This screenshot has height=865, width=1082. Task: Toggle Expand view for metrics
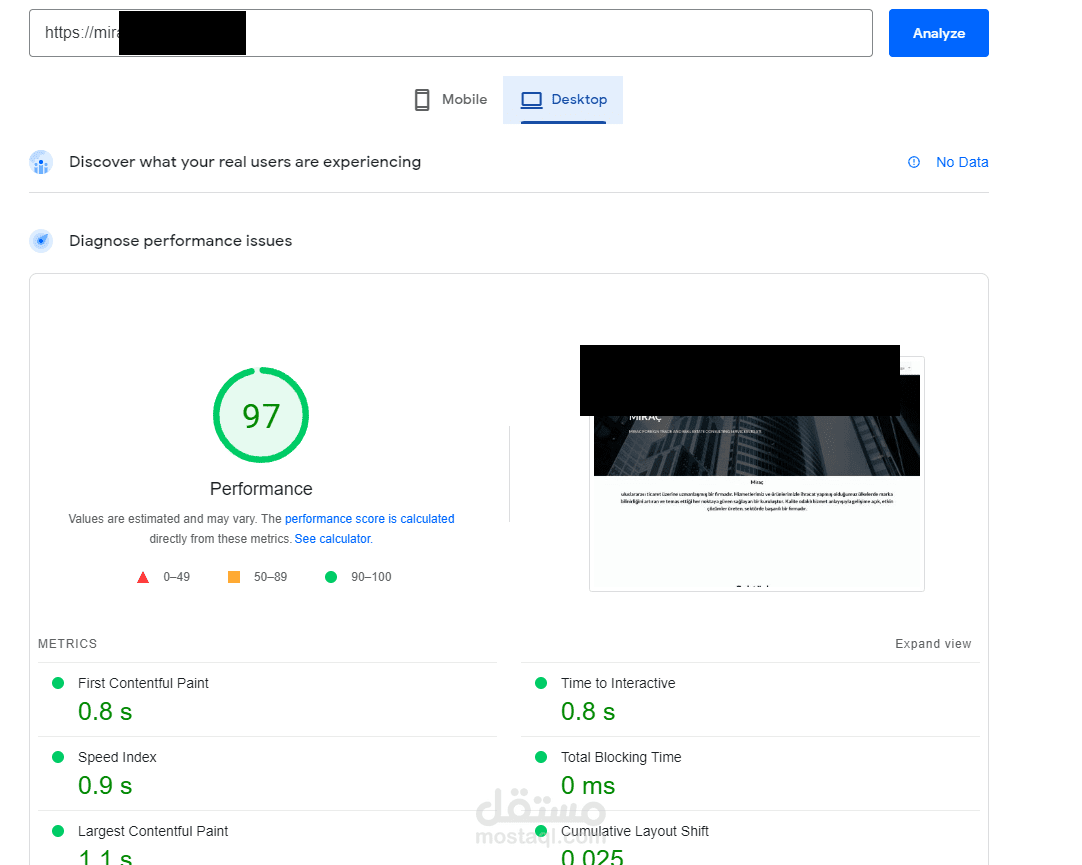(933, 644)
